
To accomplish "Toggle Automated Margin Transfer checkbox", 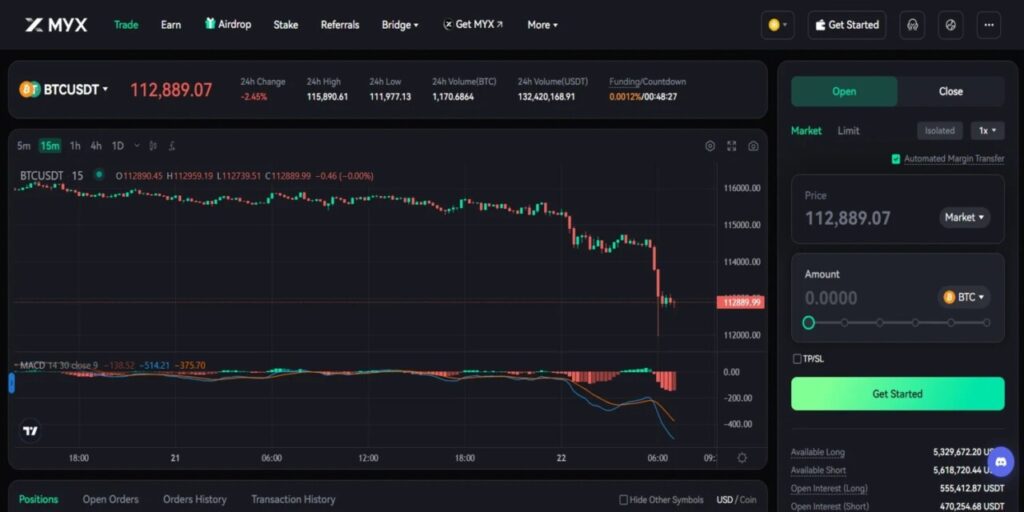I will pos(896,159).
